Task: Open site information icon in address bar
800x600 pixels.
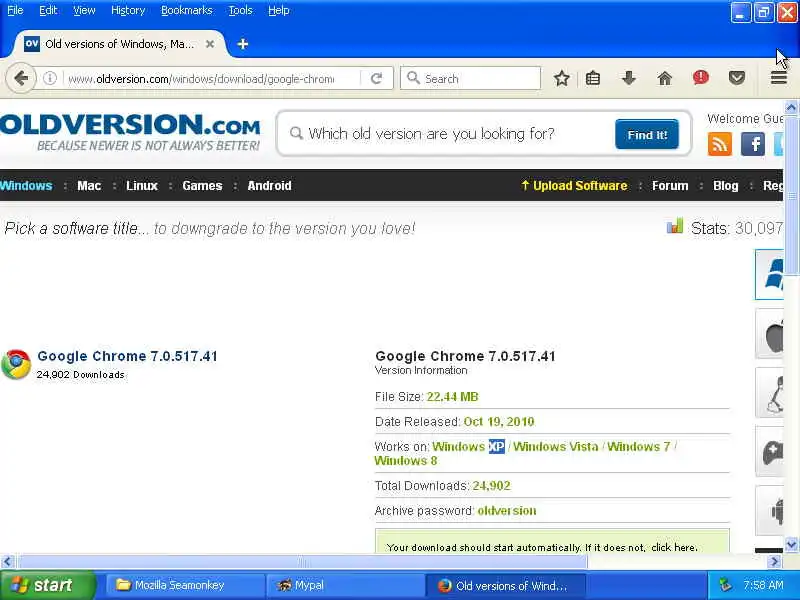Action: pyautogui.click(x=49, y=79)
